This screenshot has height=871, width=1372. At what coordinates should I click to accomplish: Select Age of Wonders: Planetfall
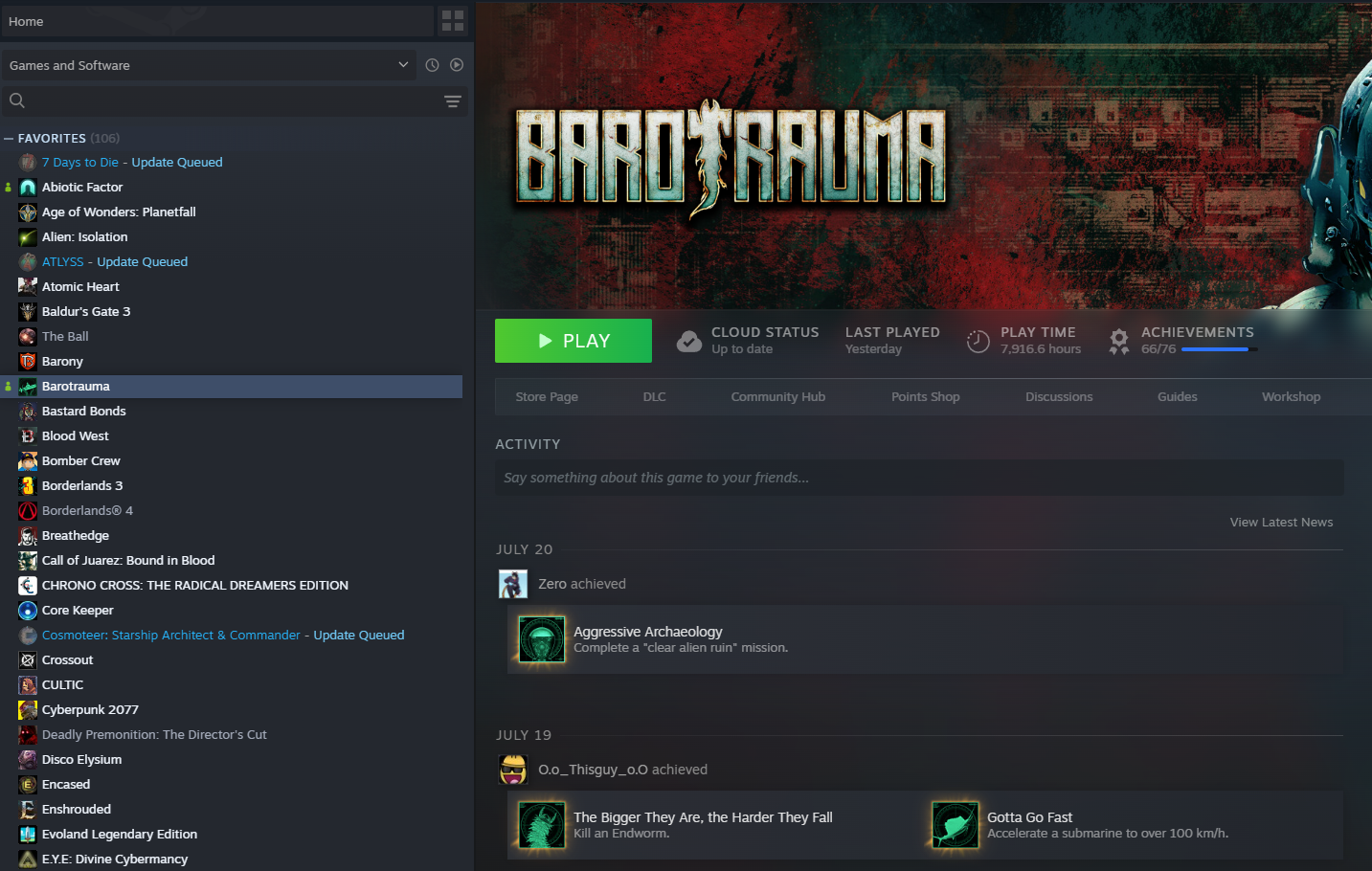click(119, 212)
